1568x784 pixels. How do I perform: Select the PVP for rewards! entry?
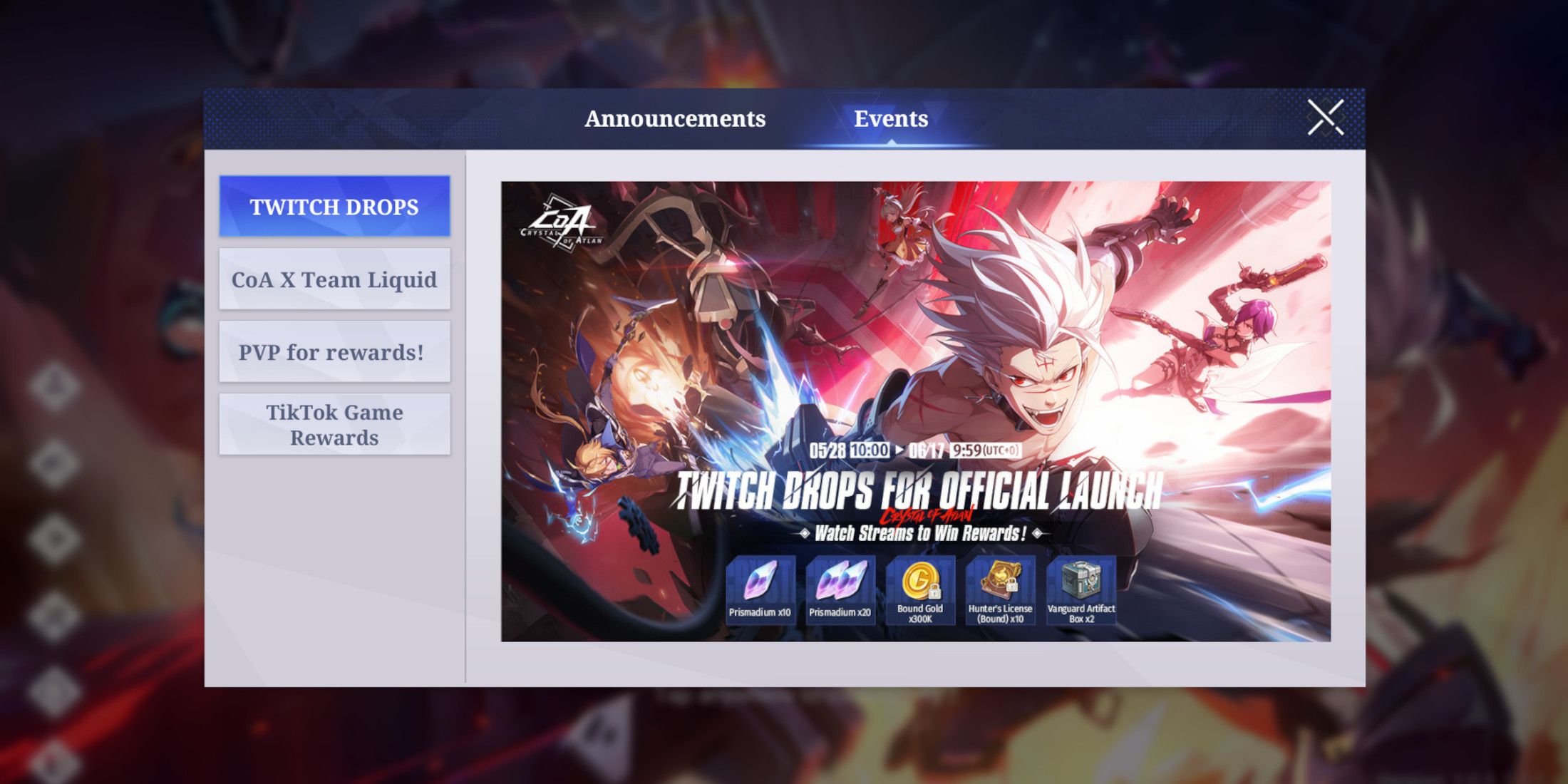point(334,351)
